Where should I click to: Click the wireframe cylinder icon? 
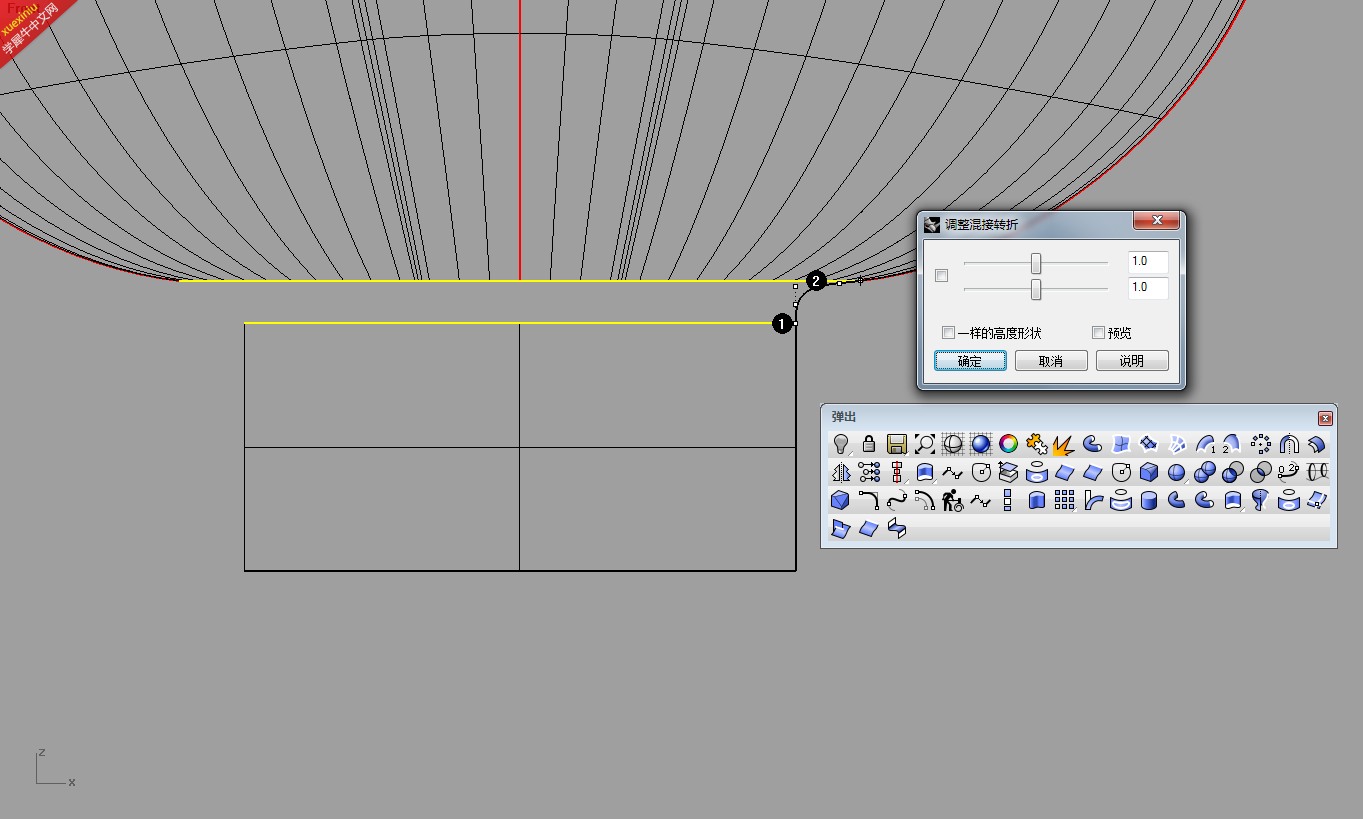pos(1318,471)
